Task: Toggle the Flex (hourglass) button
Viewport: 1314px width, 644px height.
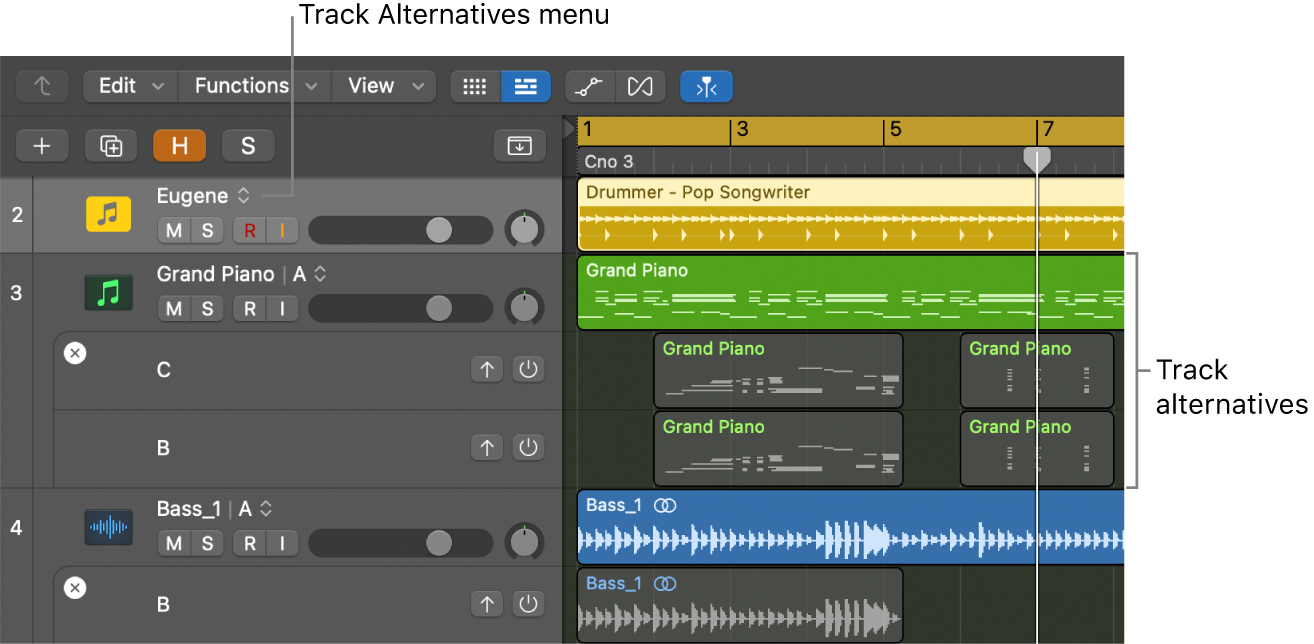Action: coord(640,86)
